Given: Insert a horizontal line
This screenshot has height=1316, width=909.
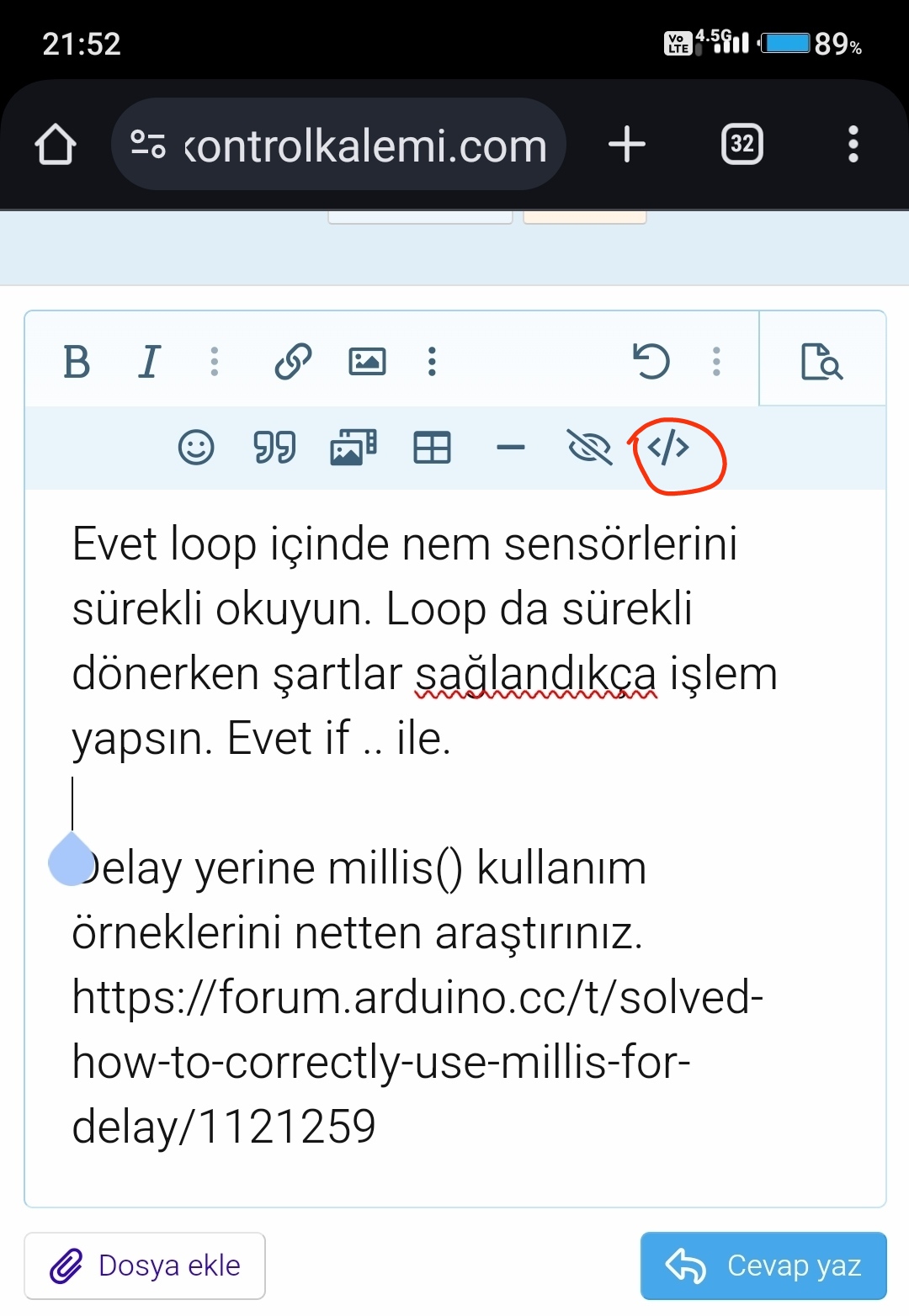Looking at the screenshot, I should click(x=511, y=447).
